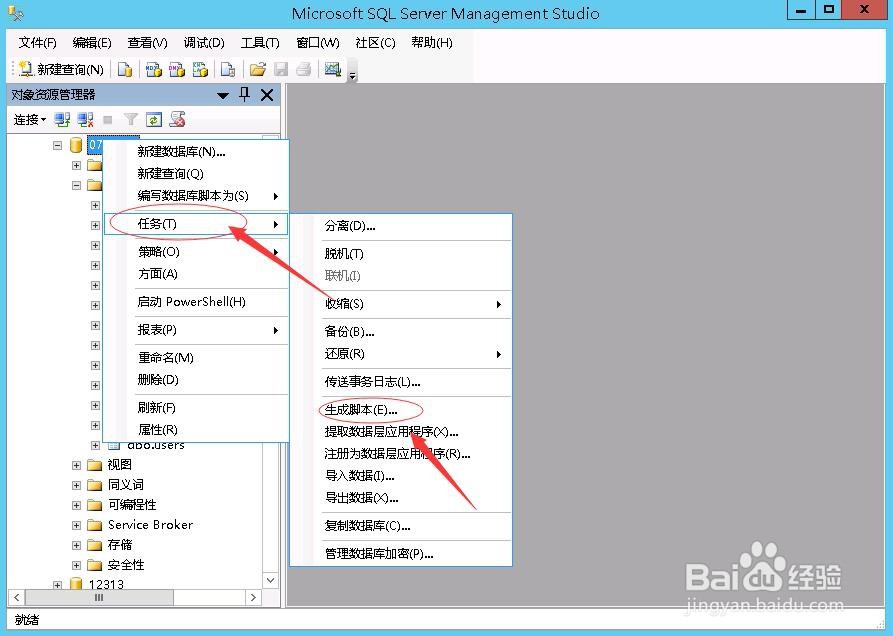Viewport: 893px width, 636px height.
Task: Click the Refresh icon in Object Explorer
Action: pyautogui.click(x=154, y=120)
